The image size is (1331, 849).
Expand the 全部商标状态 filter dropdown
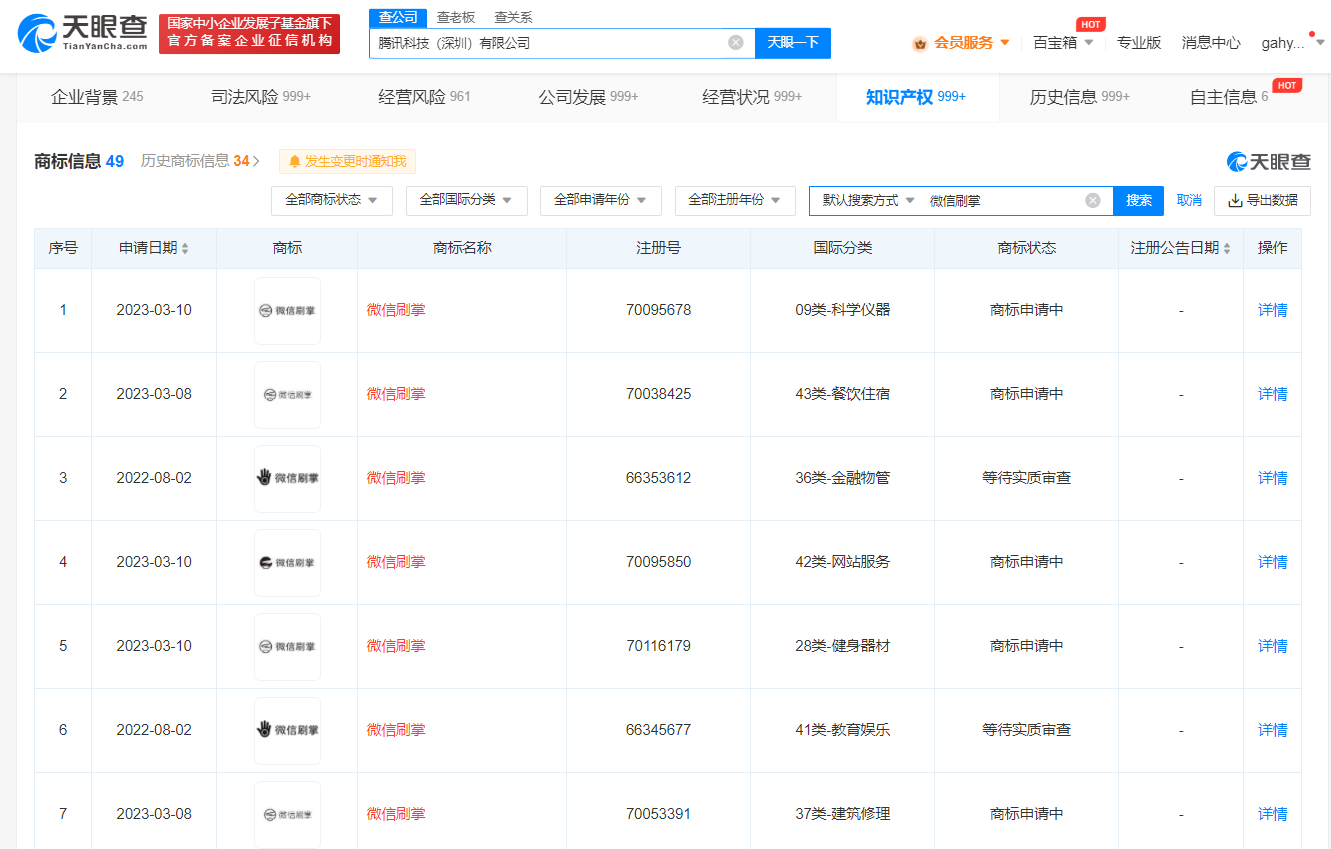coord(332,200)
